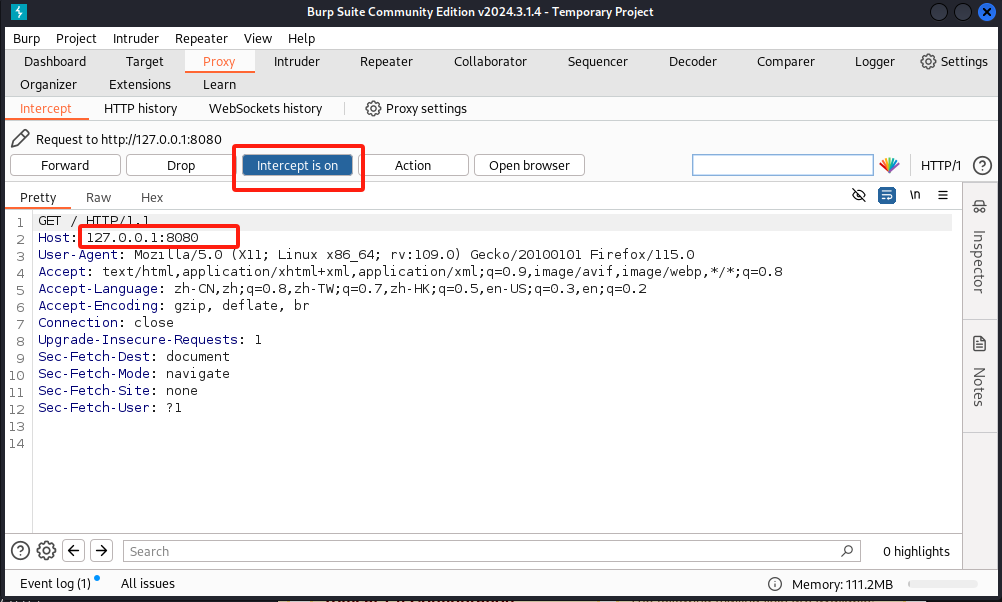Switch to Extensions tab
1002x602 pixels.
click(140, 84)
